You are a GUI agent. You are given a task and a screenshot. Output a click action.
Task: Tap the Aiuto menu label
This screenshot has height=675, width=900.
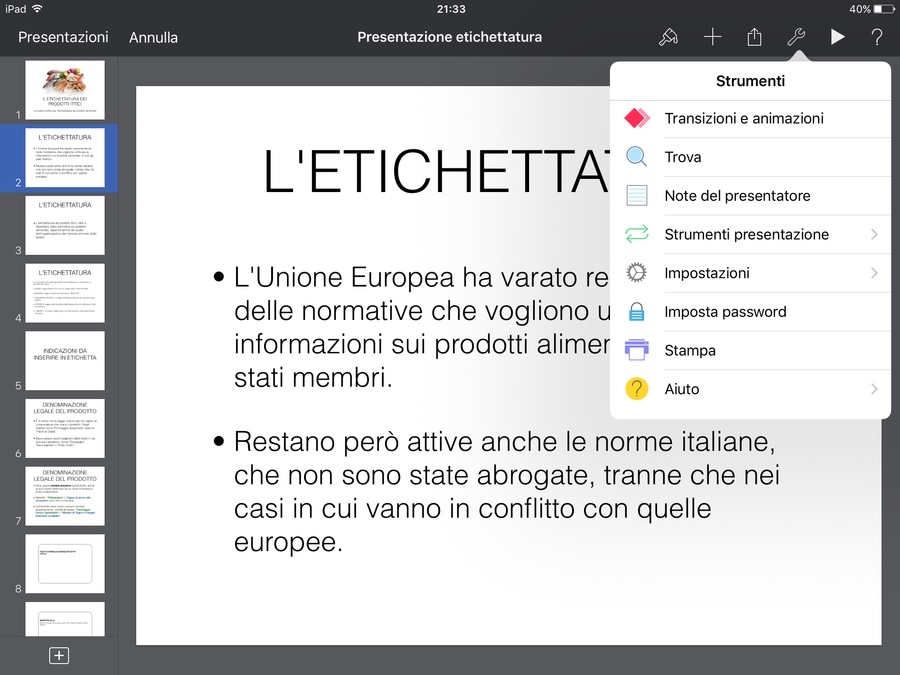tap(682, 389)
